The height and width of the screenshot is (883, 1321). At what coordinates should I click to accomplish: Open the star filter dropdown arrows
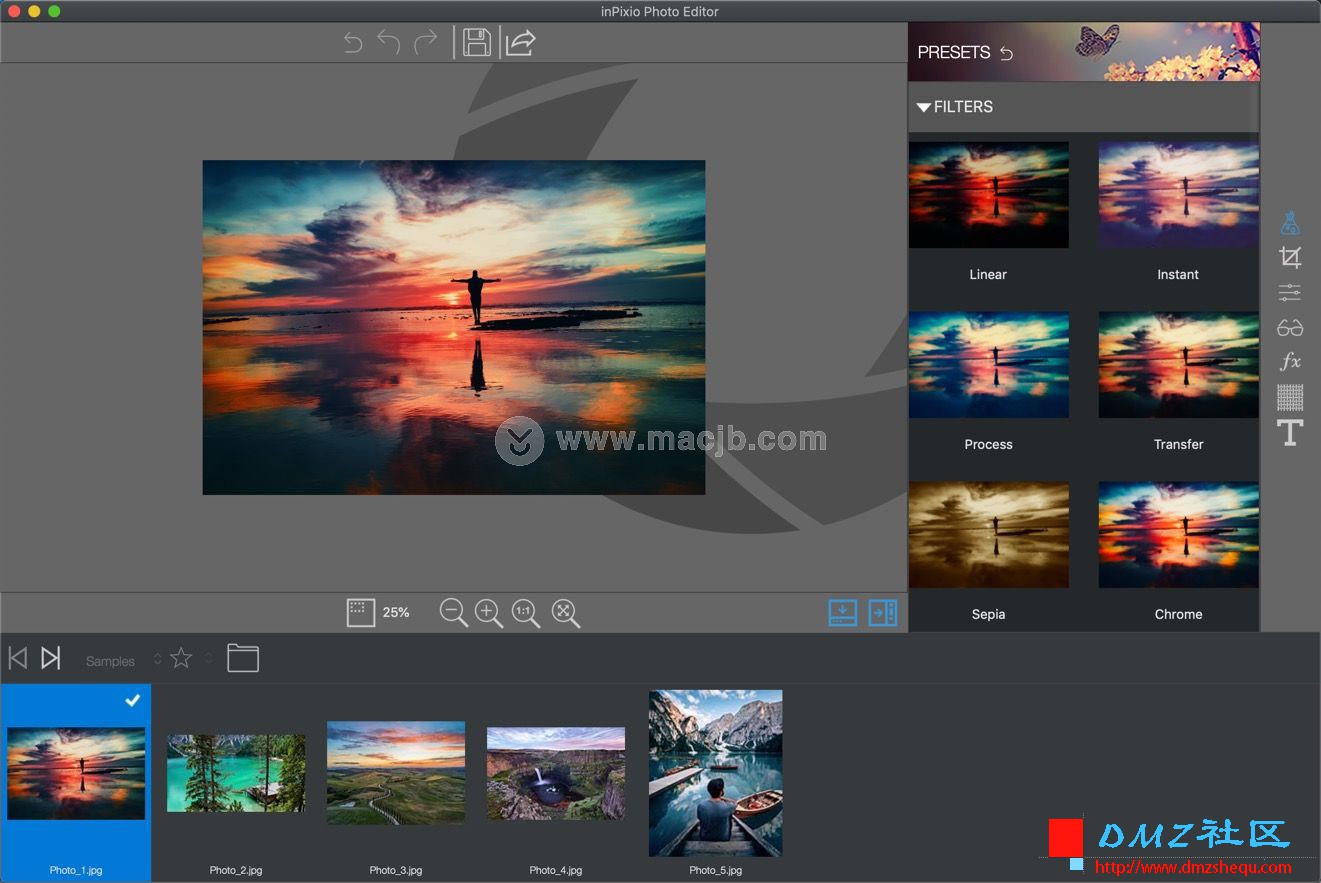(208, 658)
